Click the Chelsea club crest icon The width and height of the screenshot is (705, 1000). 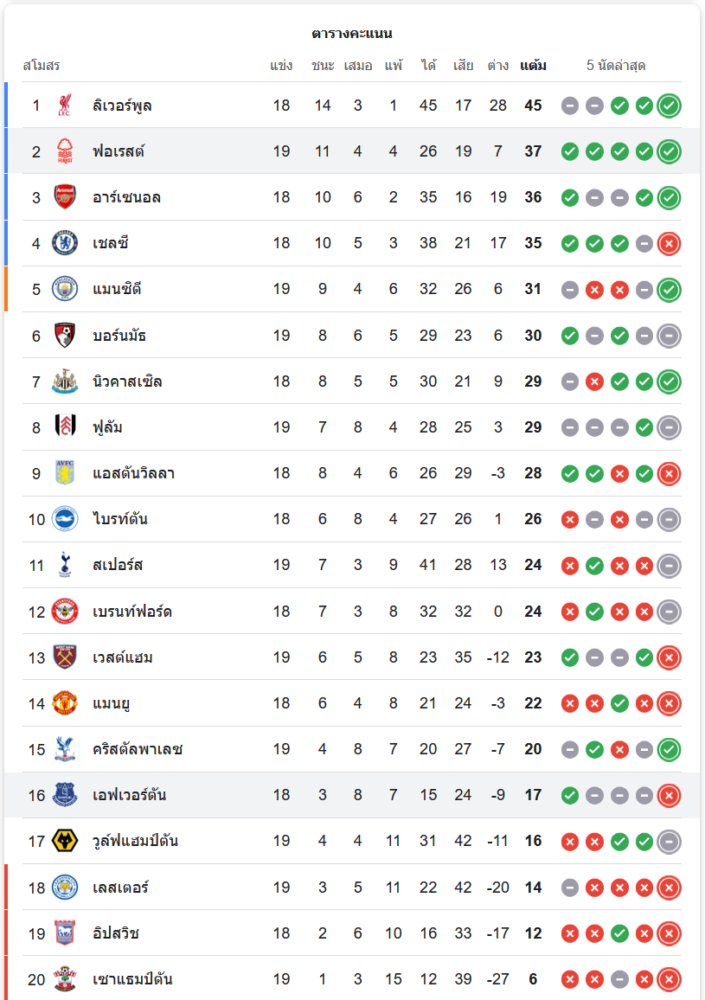pos(65,243)
